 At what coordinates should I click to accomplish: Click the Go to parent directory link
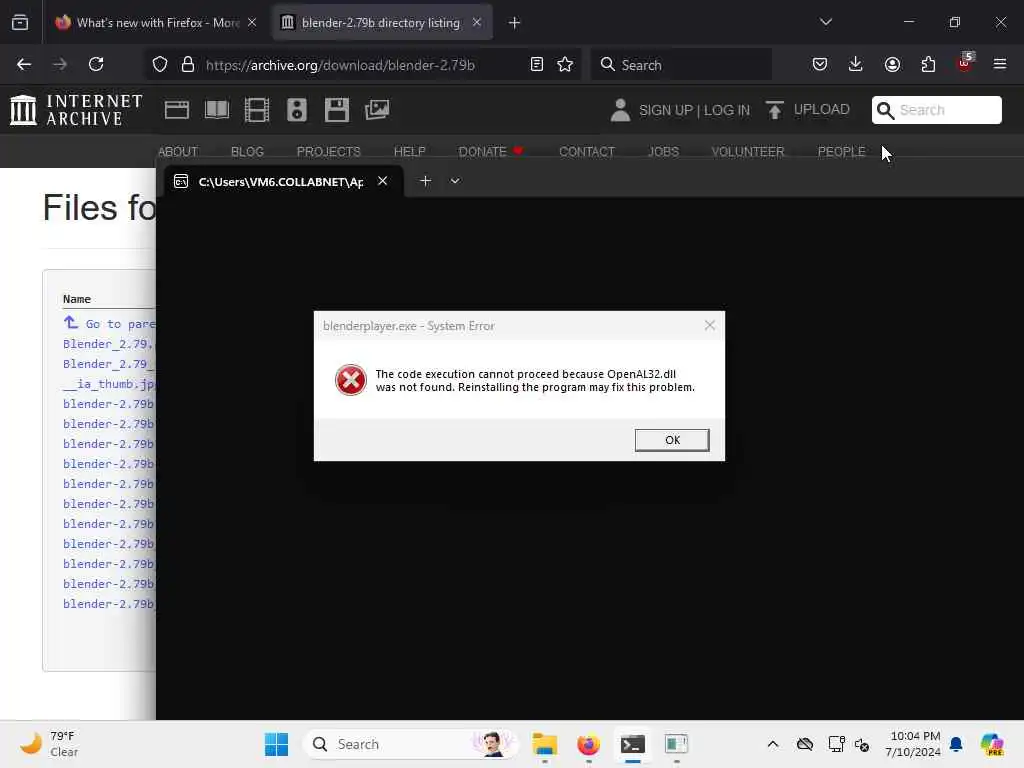pyautogui.click(x=109, y=323)
